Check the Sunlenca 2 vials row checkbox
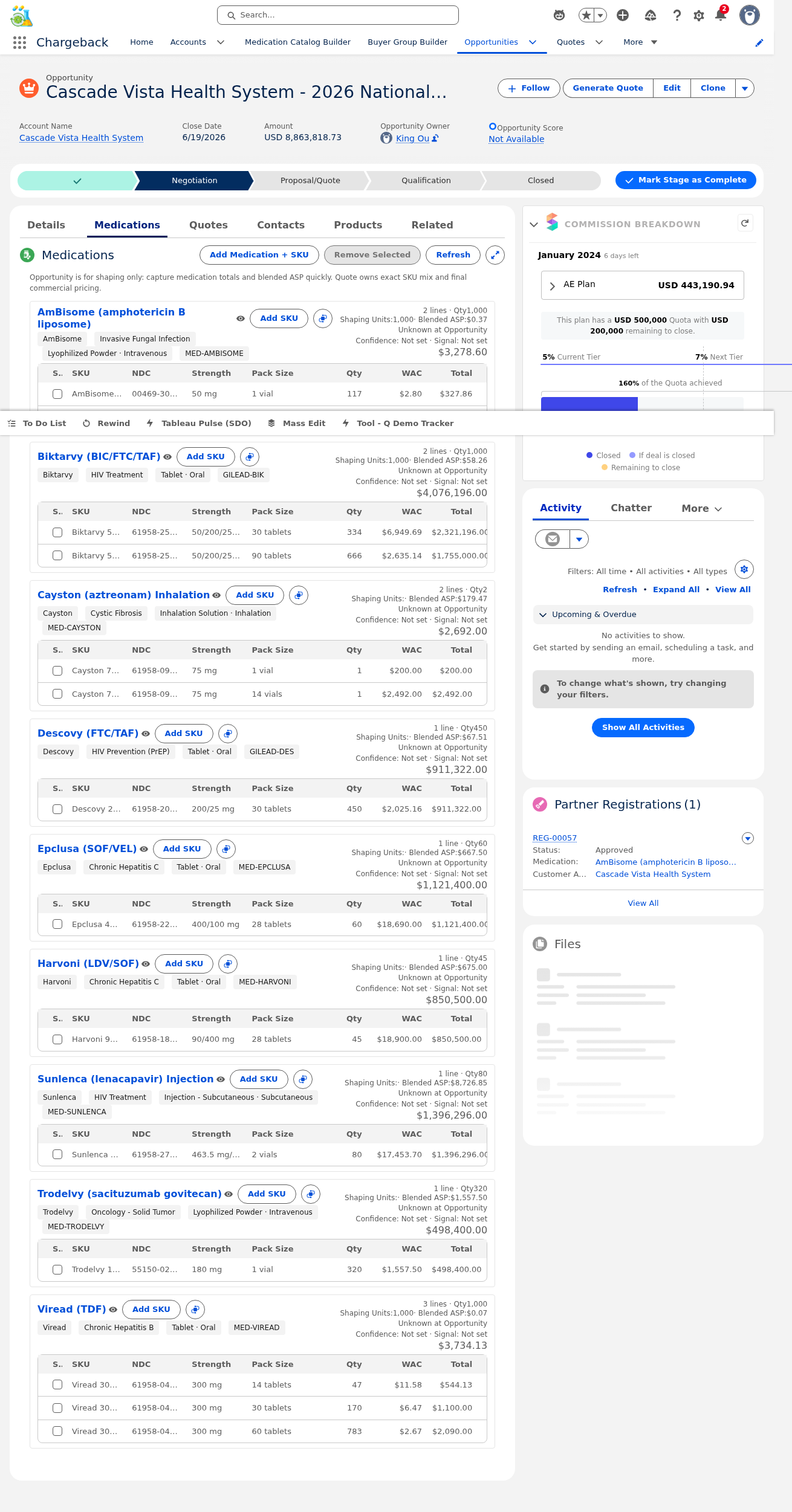Image resolution: width=792 pixels, height=1512 pixels. click(57, 1155)
